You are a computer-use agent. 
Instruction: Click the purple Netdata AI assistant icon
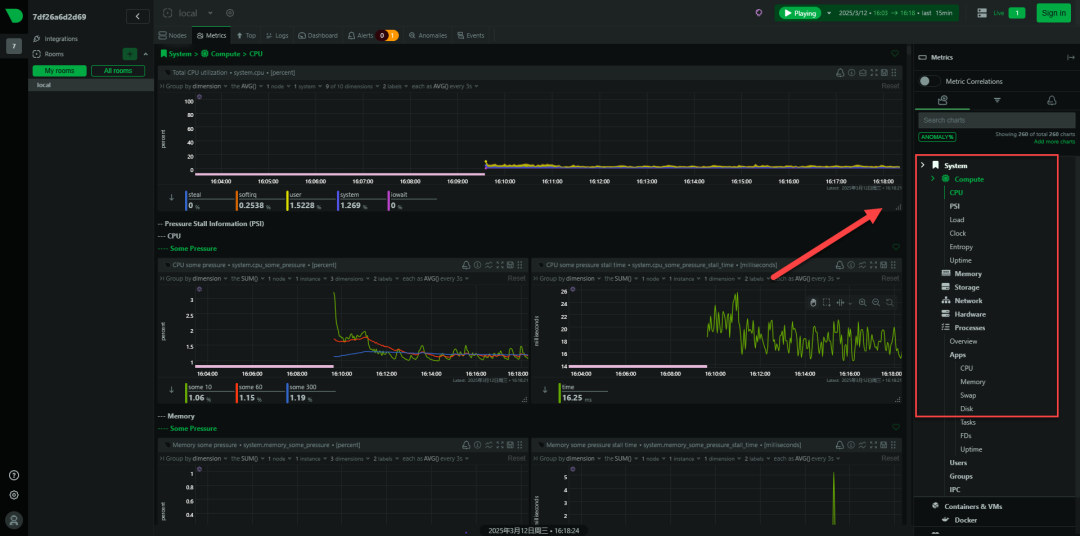759,12
